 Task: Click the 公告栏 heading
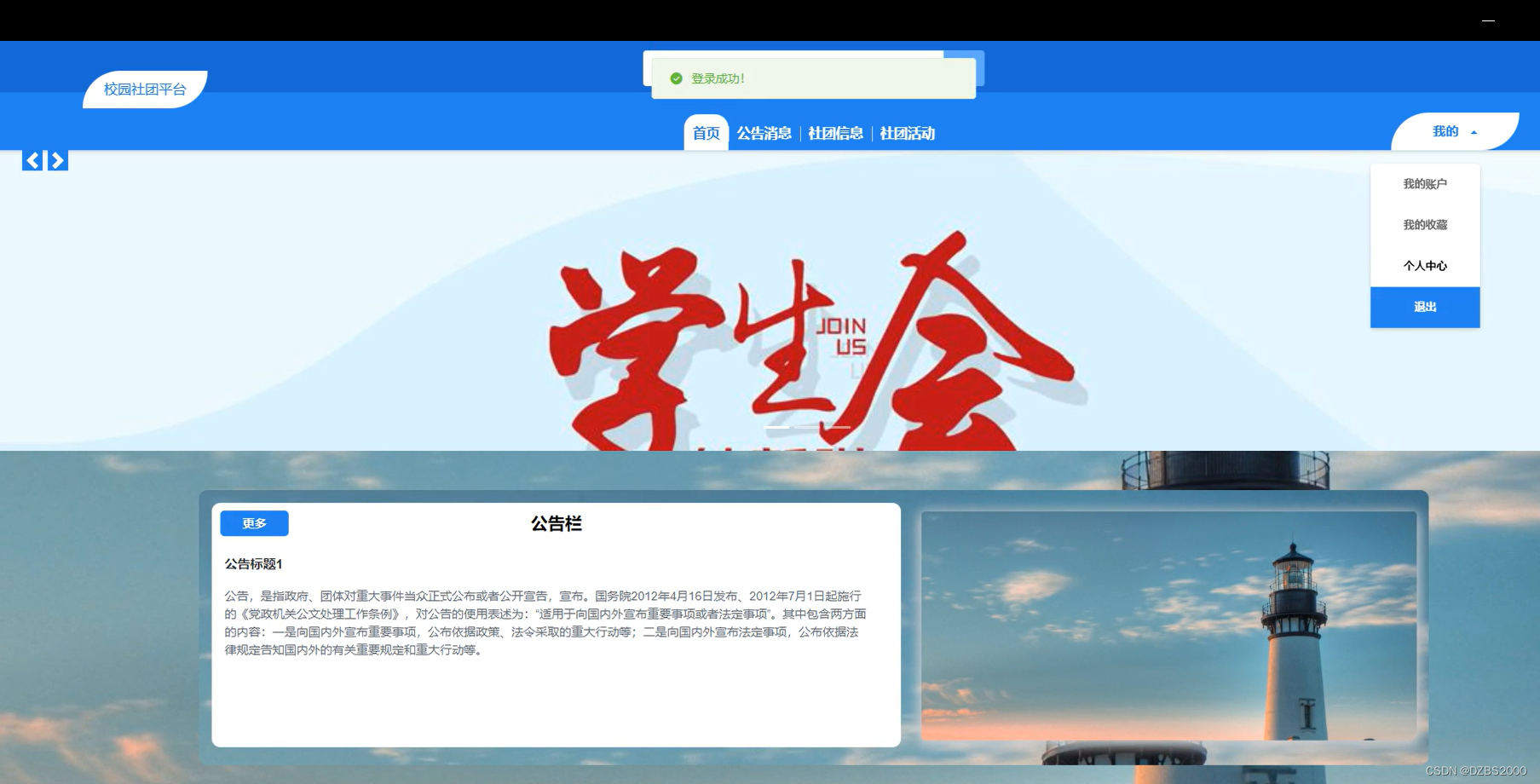[x=557, y=524]
